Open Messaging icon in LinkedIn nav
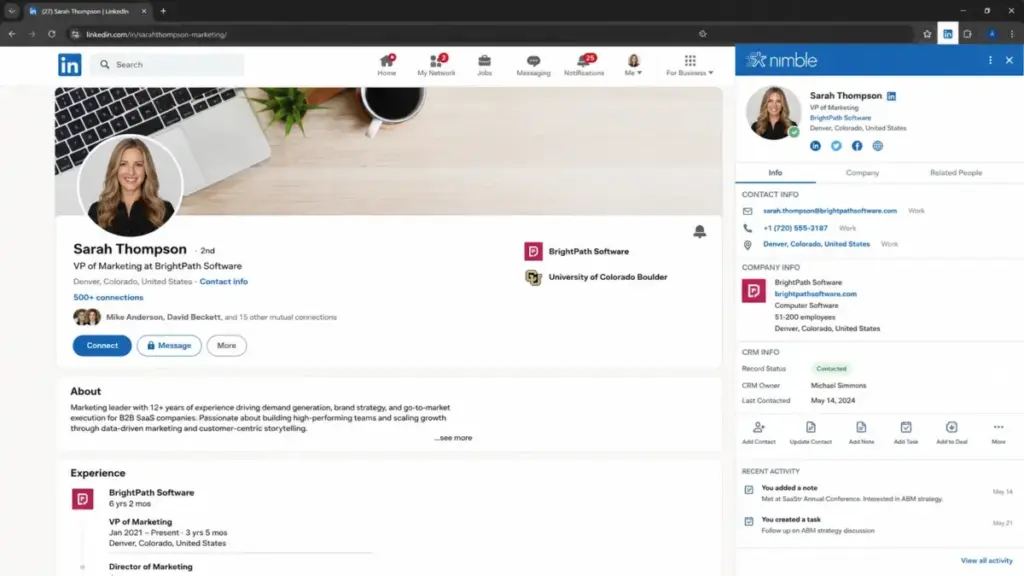The height and width of the screenshot is (576, 1024). click(534, 65)
